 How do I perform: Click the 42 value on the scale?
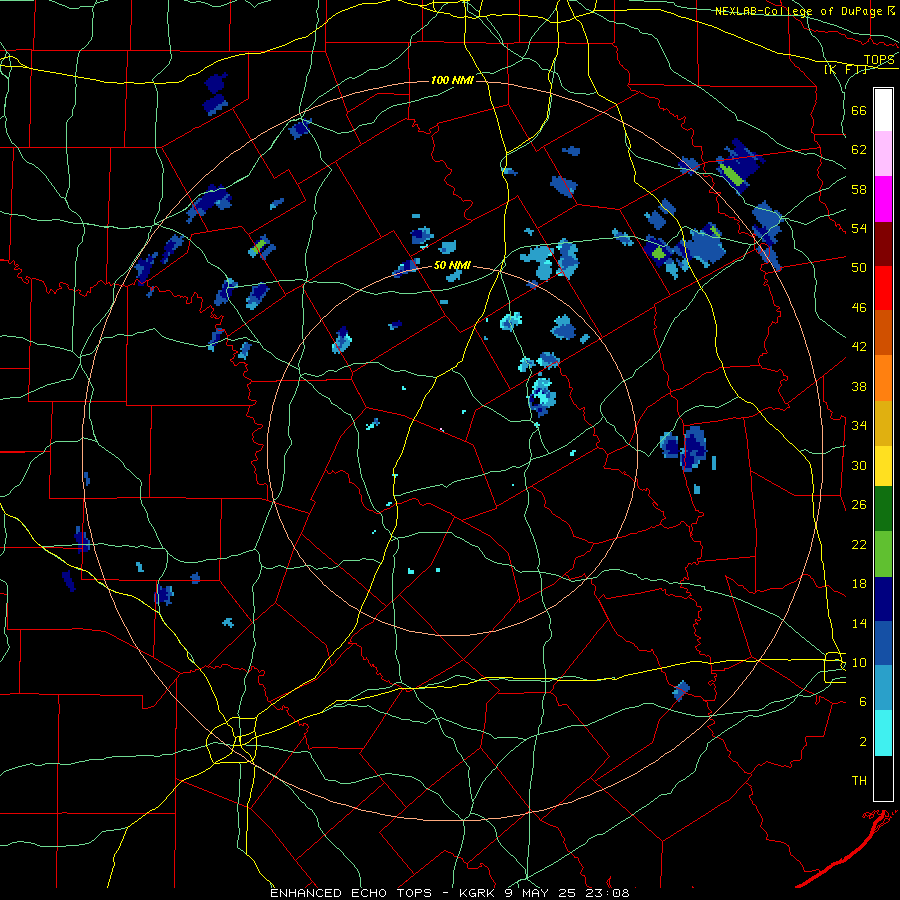(x=859, y=347)
